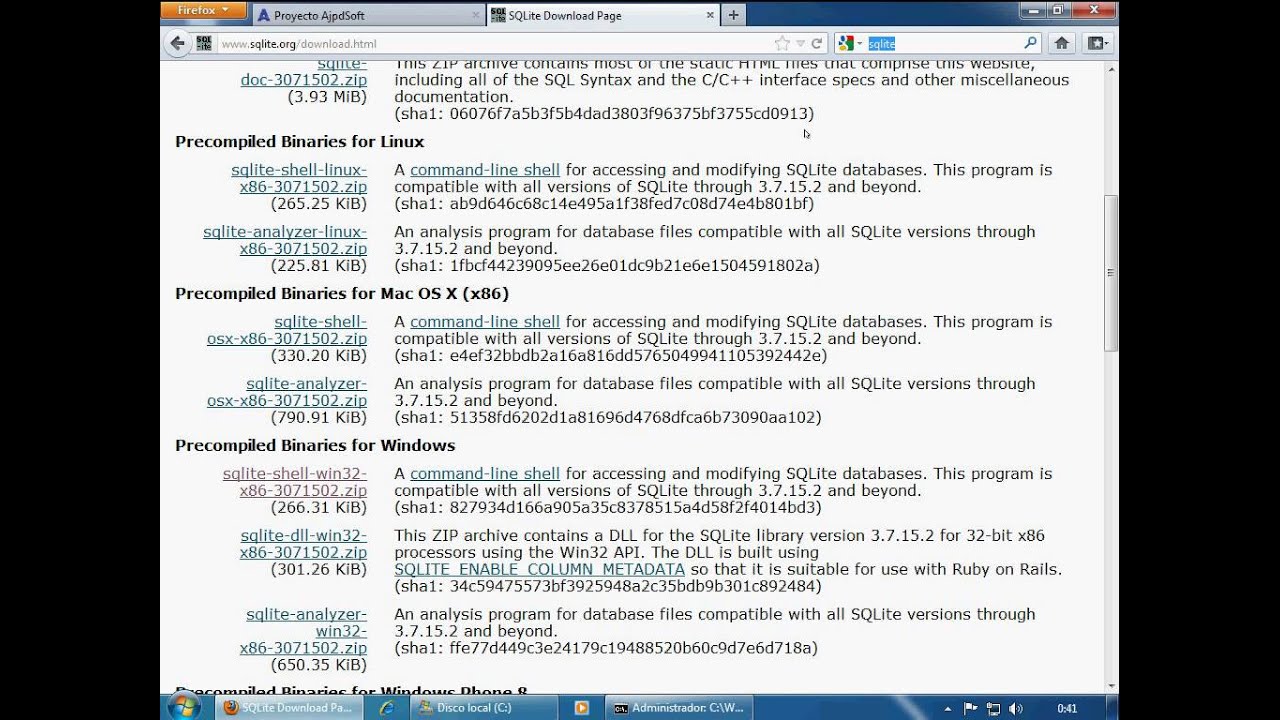Download sqlite-doc-3071502.zip

304,71
